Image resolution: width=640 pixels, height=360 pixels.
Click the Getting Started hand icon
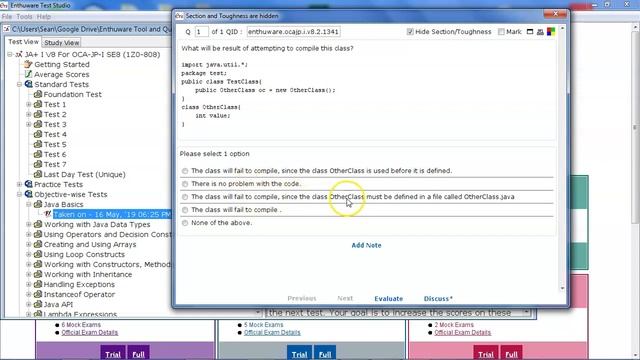(x=28, y=64)
